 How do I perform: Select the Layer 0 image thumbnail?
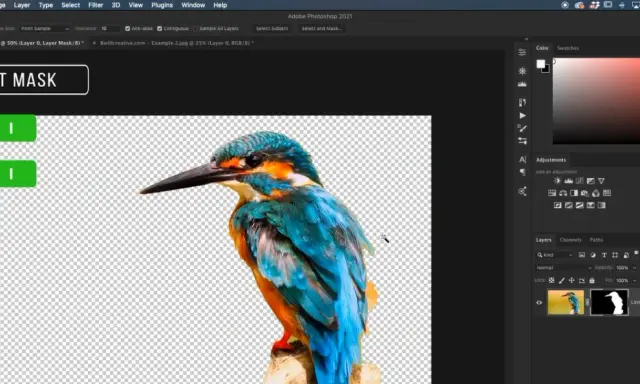pos(566,302)
